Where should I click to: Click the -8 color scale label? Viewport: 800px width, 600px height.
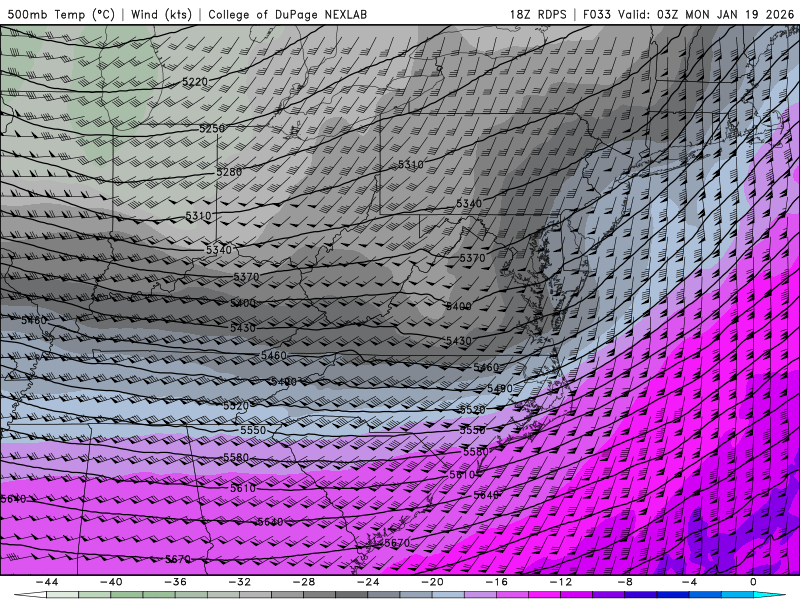pos(625,582)
